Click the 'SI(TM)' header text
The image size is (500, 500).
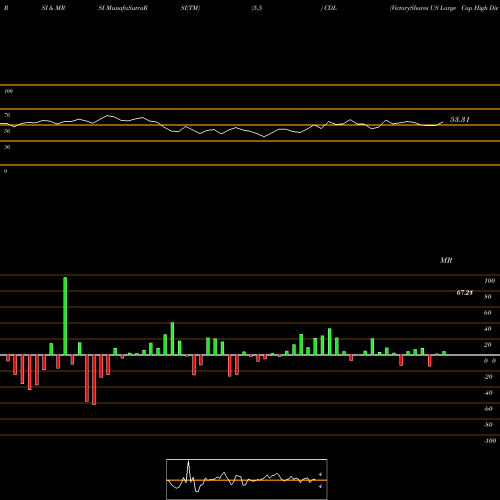click(190, 8)
